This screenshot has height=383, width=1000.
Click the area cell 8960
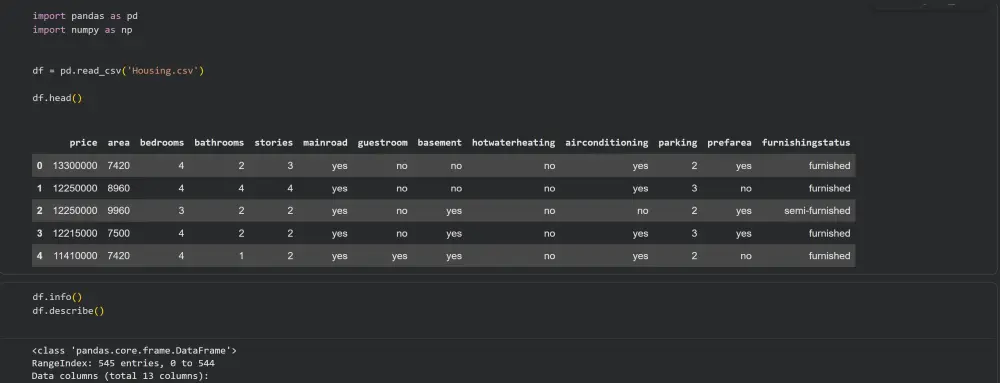tap(119, 188)
